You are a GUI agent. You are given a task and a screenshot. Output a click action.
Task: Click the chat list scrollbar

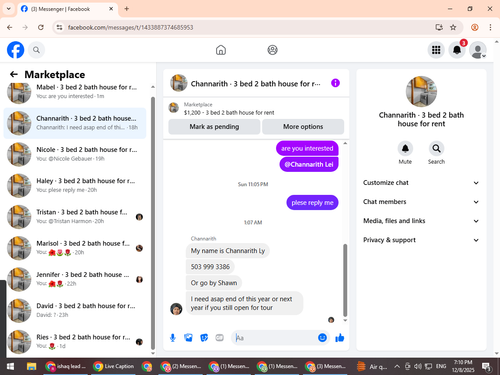pyautogui.click(x=153, y=222)
